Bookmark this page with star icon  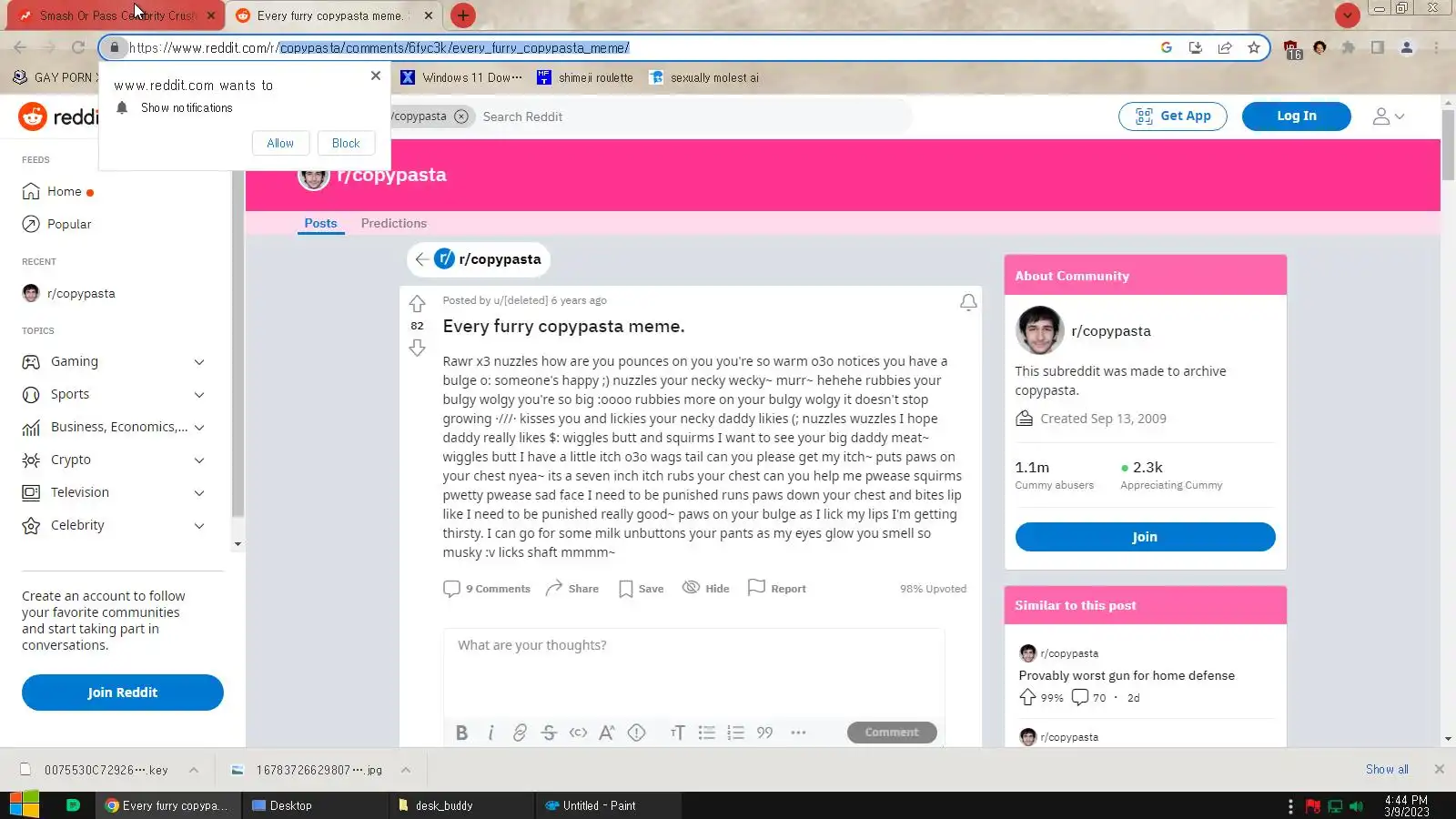(x=1254, y=47)
